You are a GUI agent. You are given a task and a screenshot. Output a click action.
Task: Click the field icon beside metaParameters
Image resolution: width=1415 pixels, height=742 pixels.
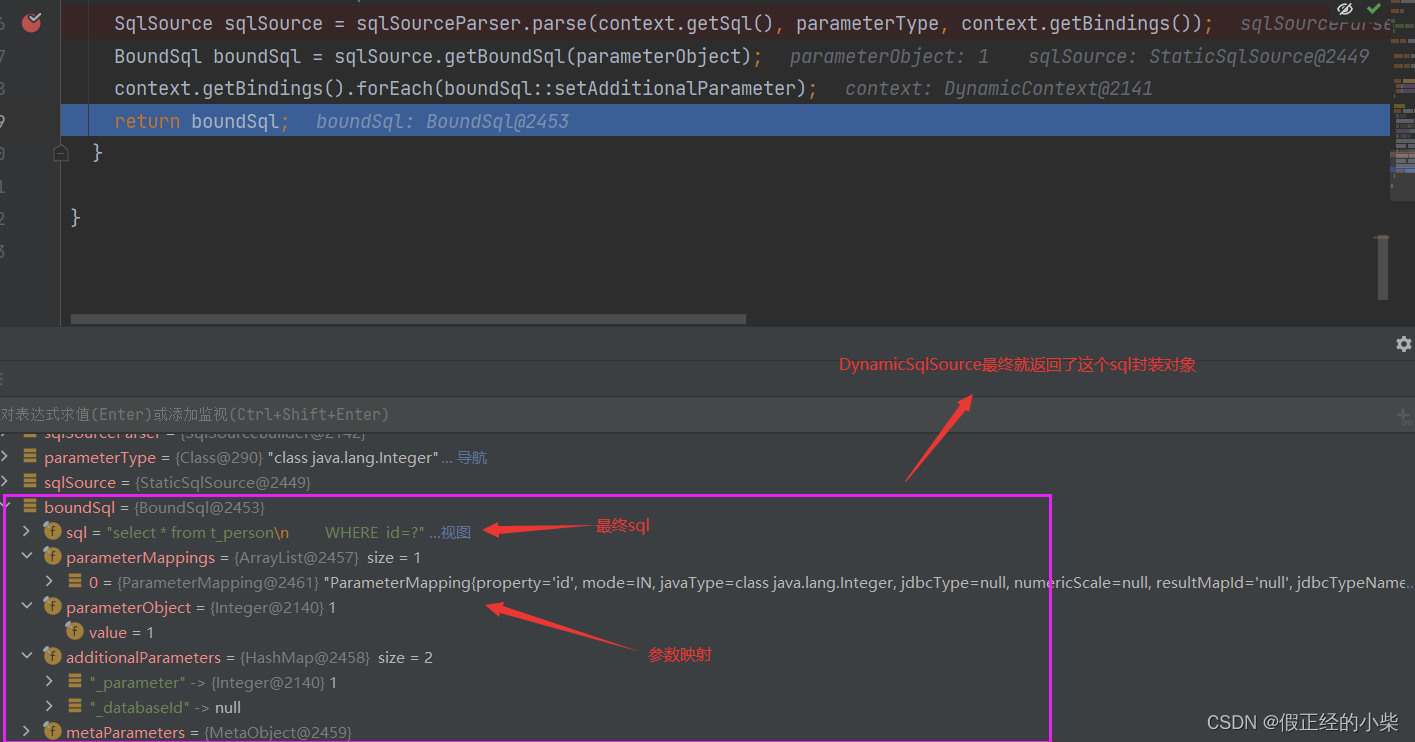click(52, 731)
